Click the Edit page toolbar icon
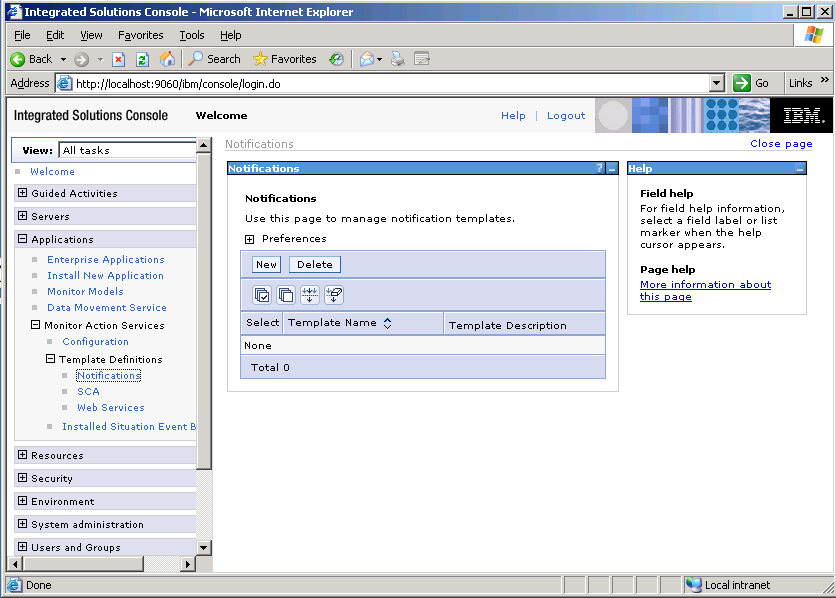This screenshot has width=836, height=598. (x=422, y=59)
